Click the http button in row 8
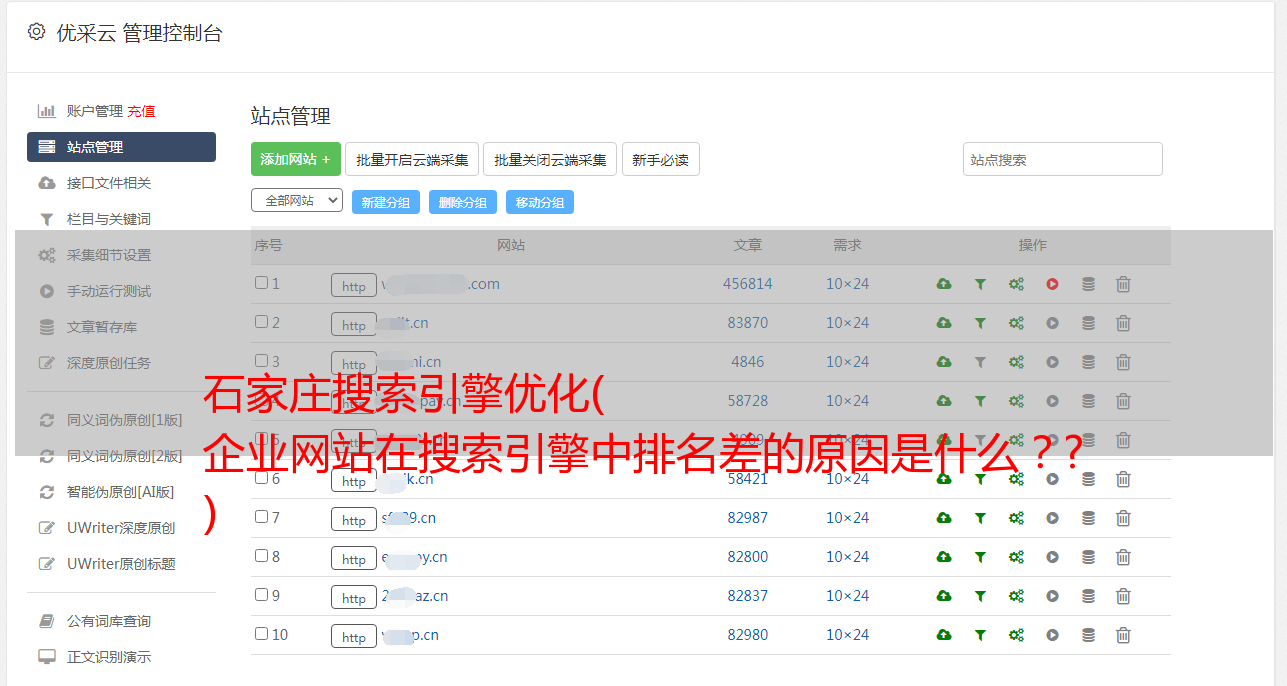 (354, 558)
